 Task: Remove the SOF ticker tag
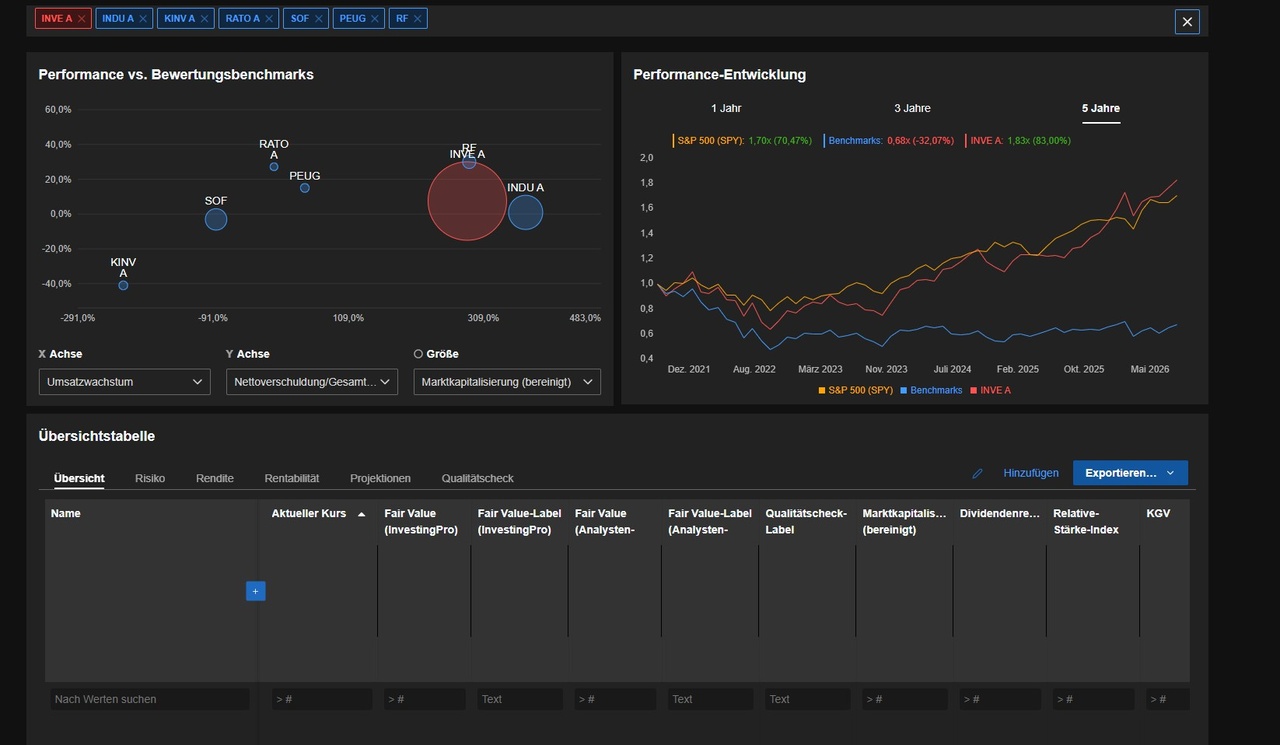click(x=319, y=19)
